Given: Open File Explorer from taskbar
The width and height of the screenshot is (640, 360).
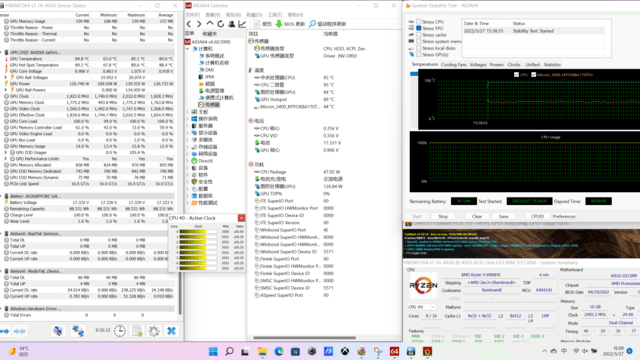Looking at the screenshot, I should [262, 351].
